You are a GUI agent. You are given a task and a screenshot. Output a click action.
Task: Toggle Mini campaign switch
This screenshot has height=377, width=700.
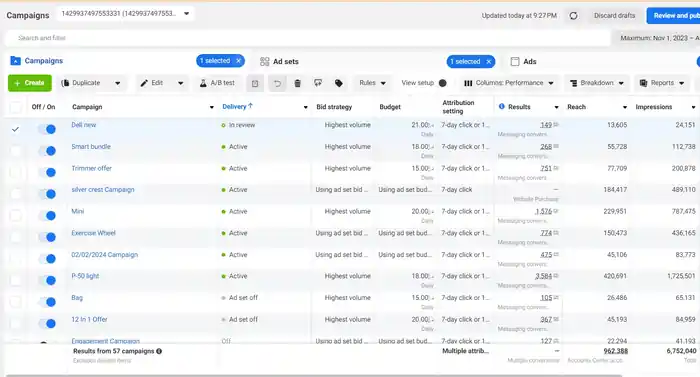pos(47,216)
